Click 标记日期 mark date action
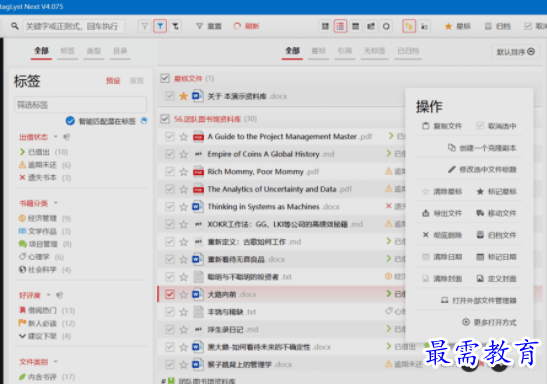 tap(496, 257)
